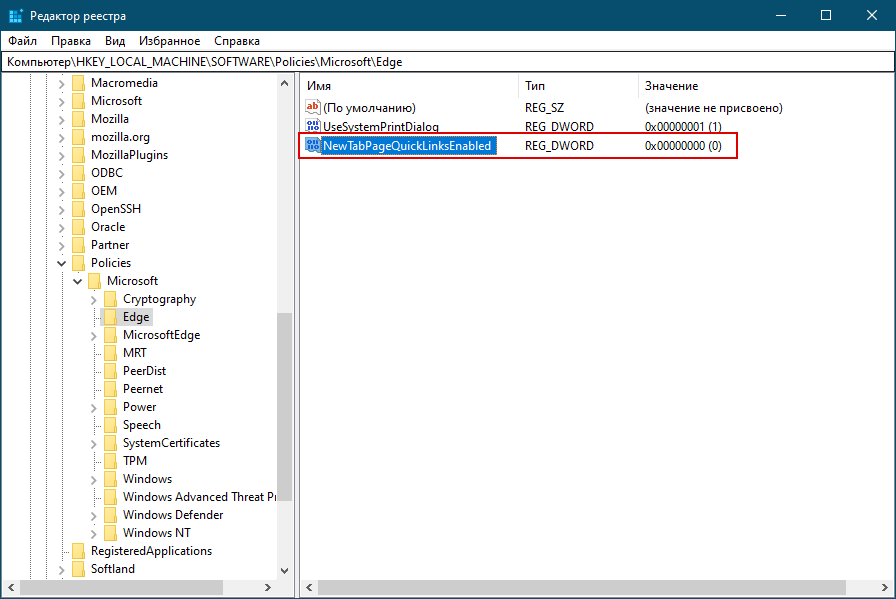This screenshot has height=599, width=896.
Task: Click the Edge folder icon
Action: tap(110, 317)
